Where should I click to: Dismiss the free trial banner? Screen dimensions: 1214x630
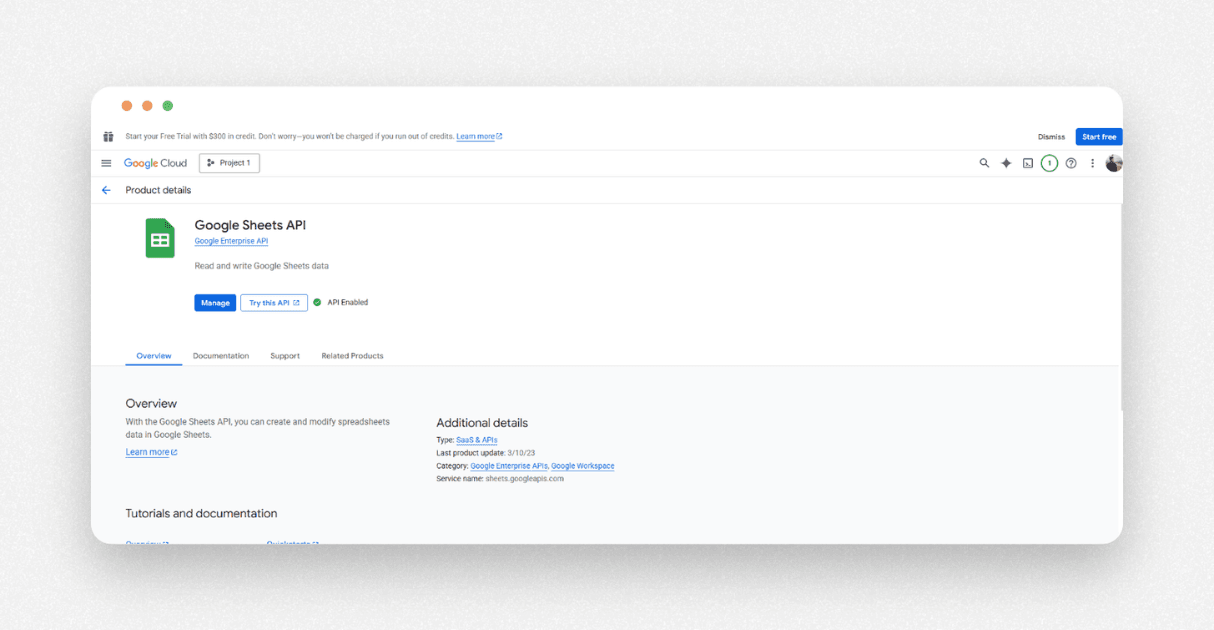1051,137
